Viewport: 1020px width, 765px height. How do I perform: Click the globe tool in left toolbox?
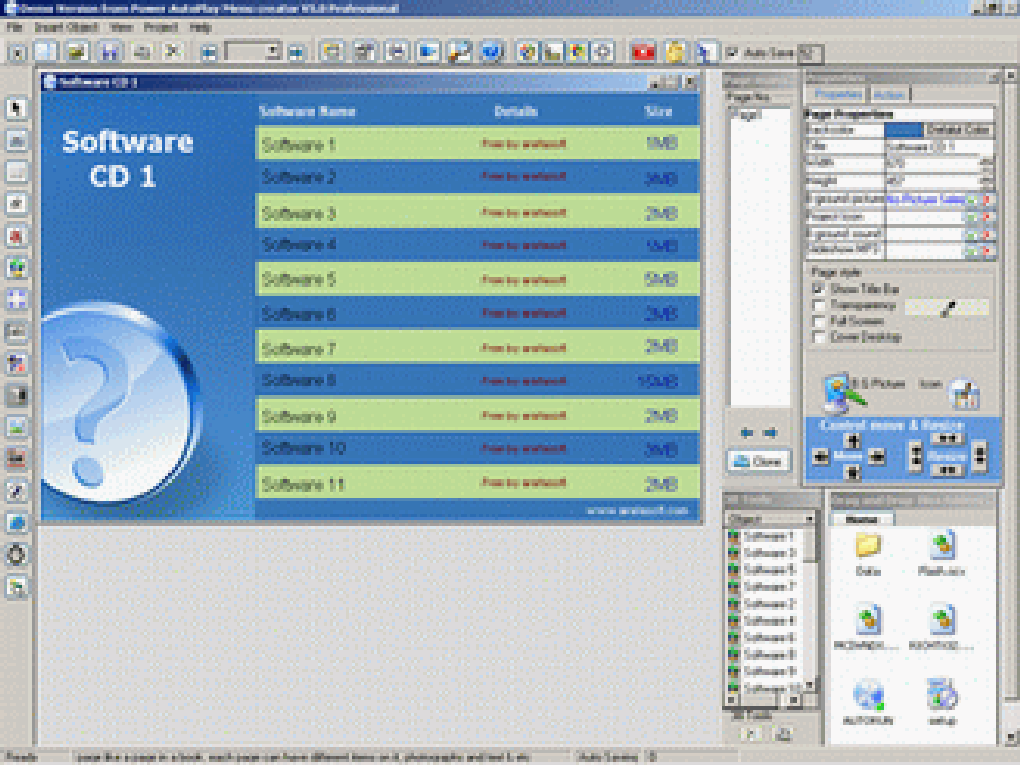point(17,523)
